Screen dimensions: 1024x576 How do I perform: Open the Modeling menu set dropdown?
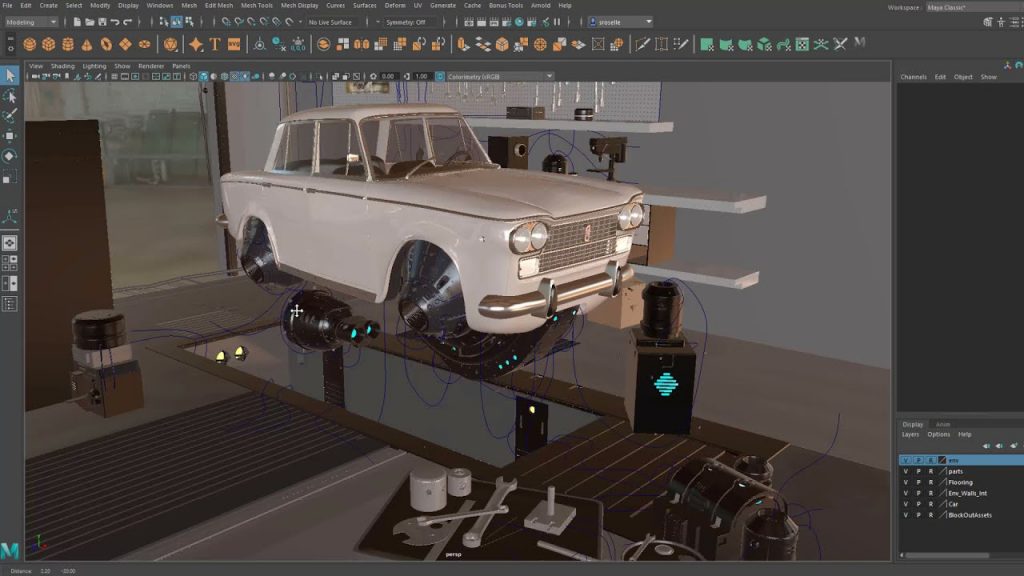pos(30,21)
